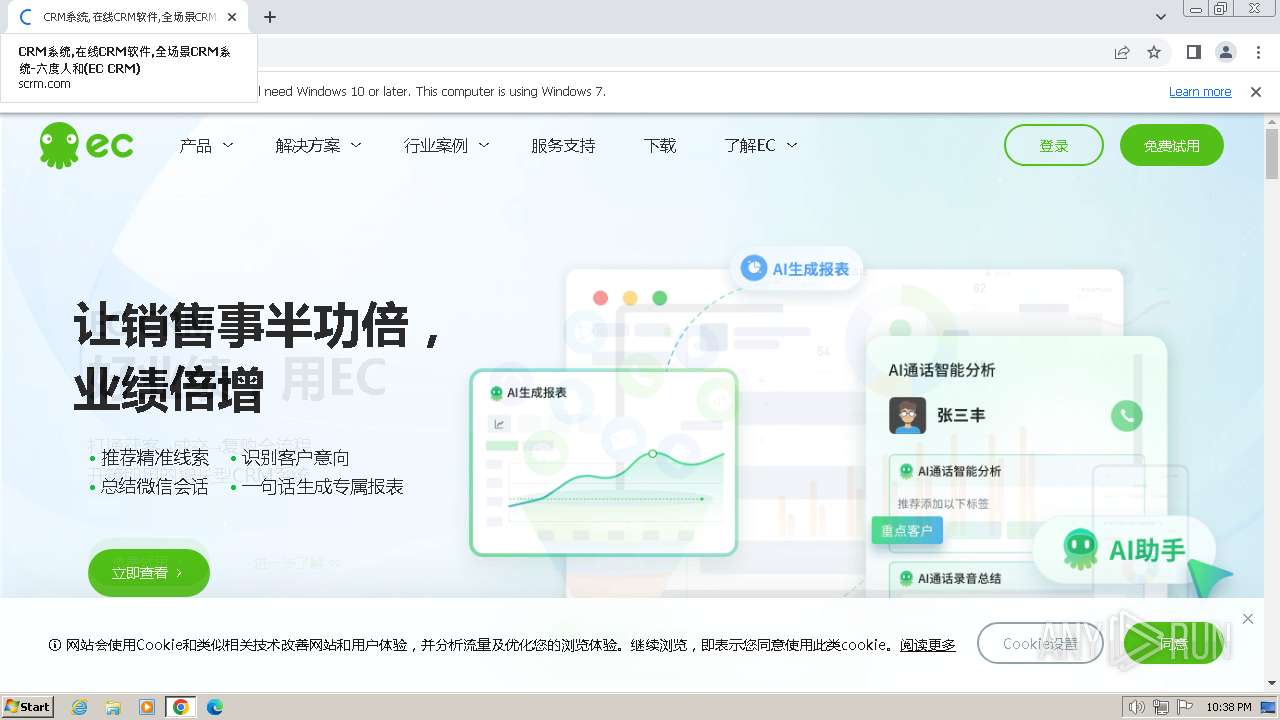Expand the 产品 menu
Viewport: 1280px width, 720px height.
coord(206,146)
